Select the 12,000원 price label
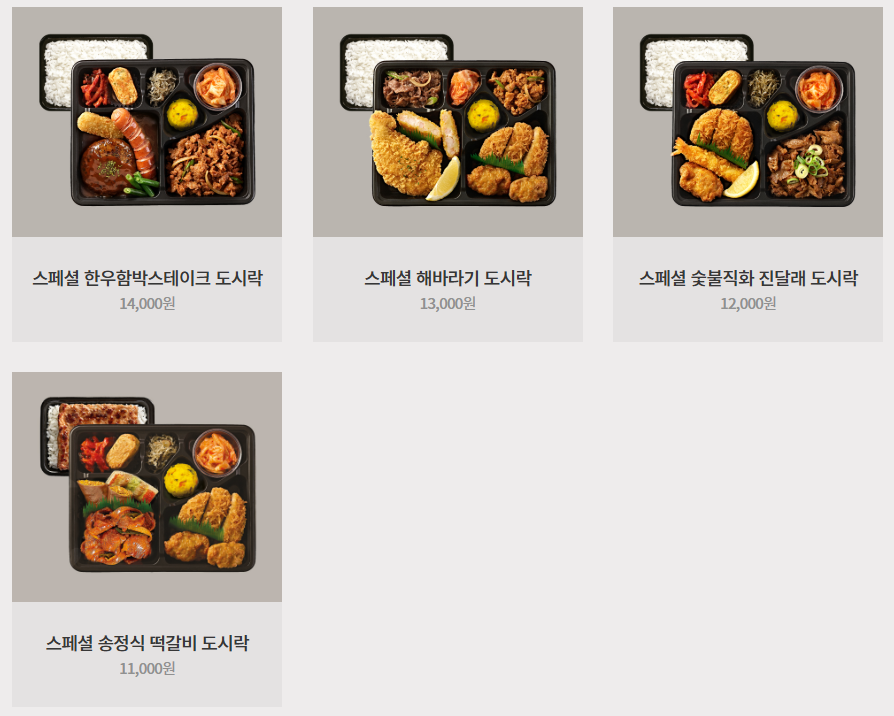This screenshot has width=894, height=716. click(748, 303)
